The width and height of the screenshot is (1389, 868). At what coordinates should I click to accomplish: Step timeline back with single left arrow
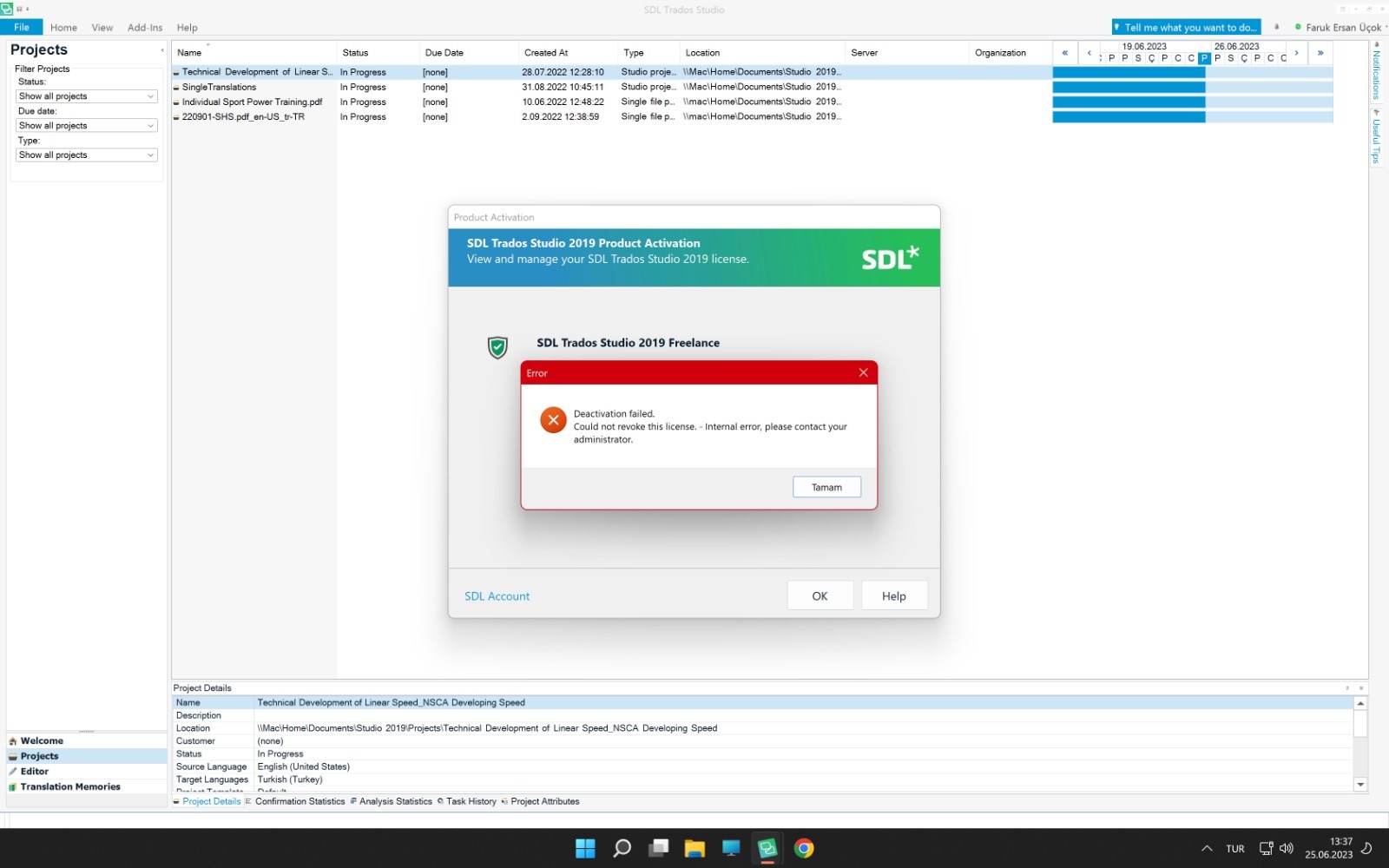(1089, 53)
